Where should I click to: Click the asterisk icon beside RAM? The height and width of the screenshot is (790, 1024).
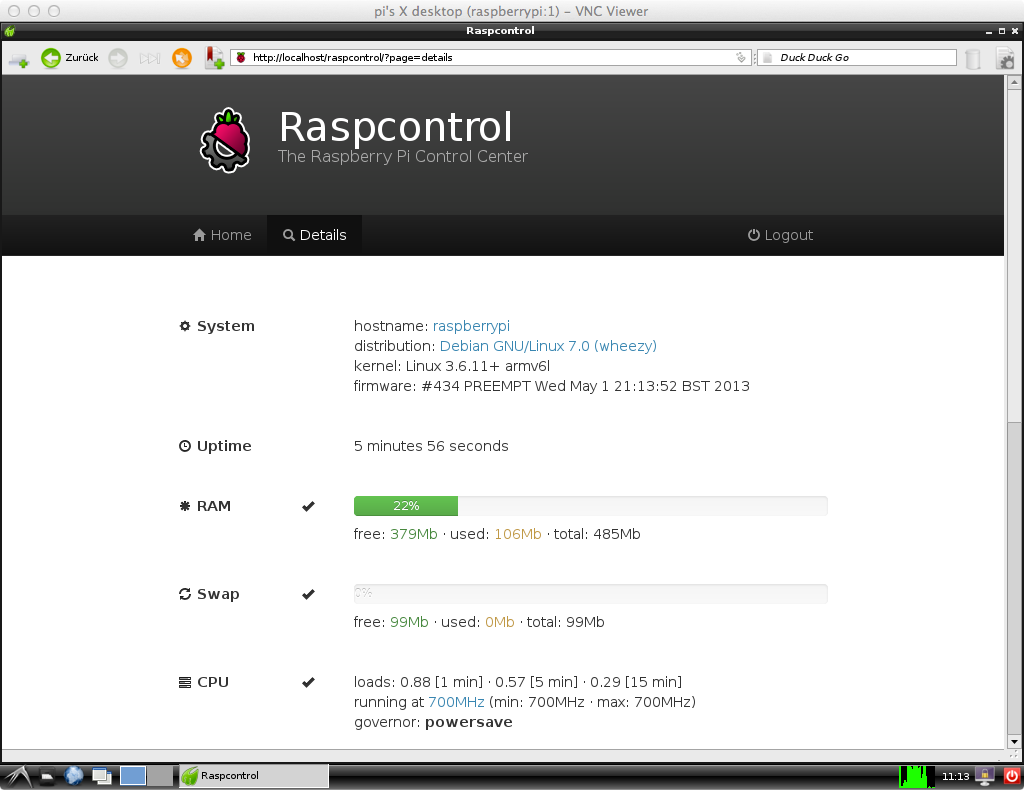pyautogui.click(x=185, y=506)
